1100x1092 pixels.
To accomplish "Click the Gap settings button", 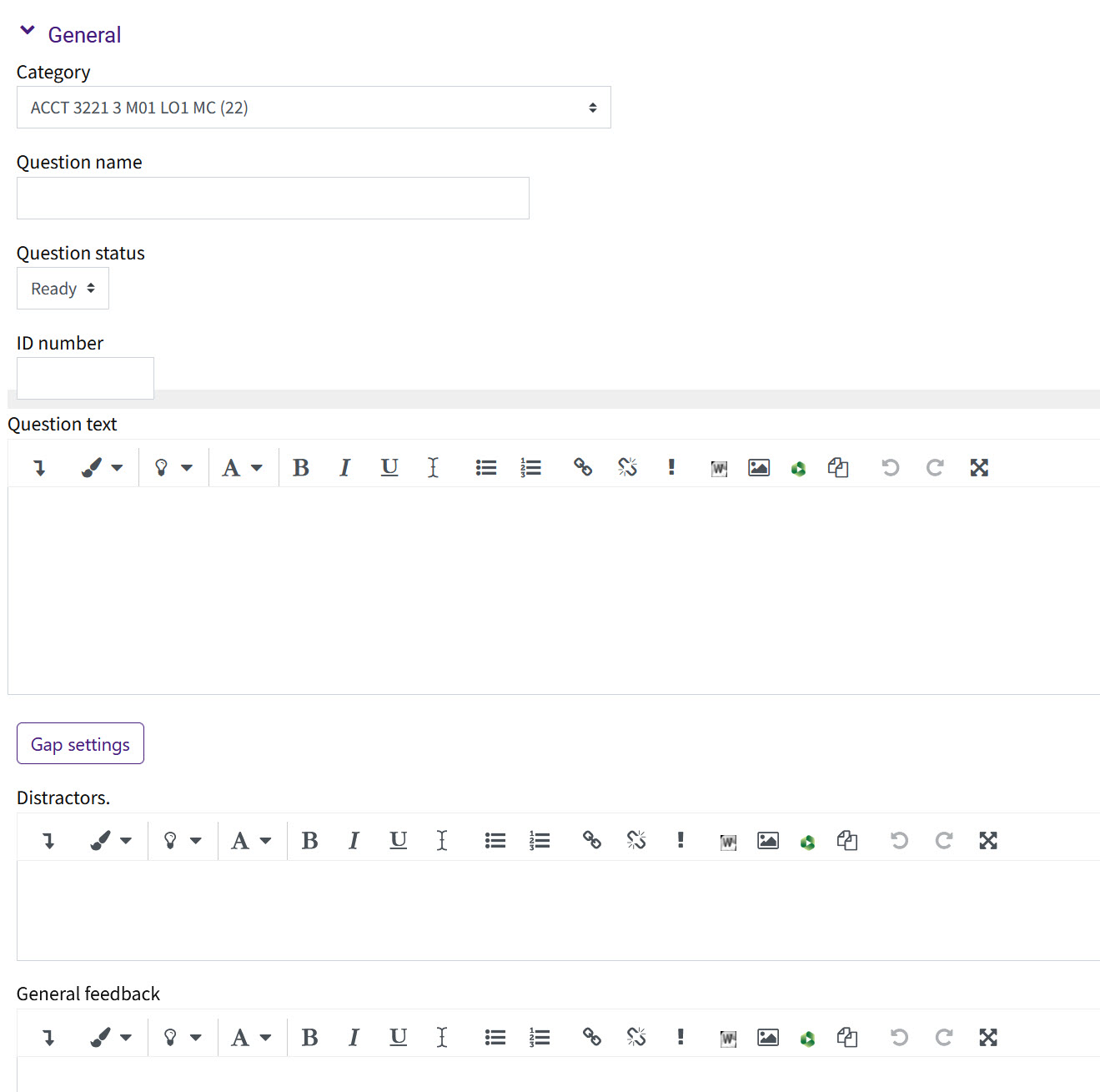I will click(x=80, y=742).
